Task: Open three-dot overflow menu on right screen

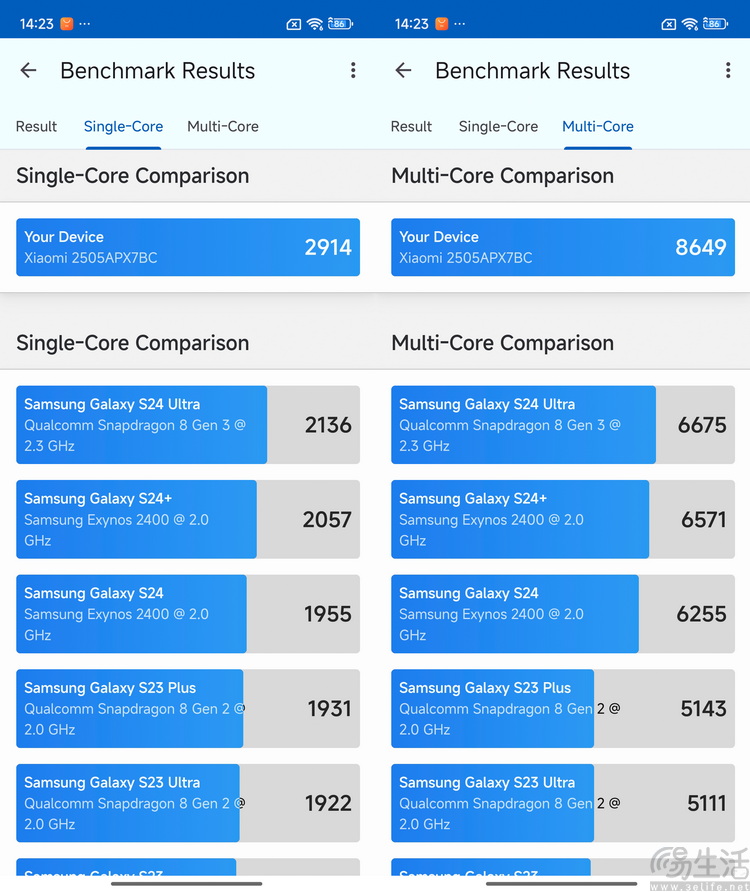Action: point(728,71)
